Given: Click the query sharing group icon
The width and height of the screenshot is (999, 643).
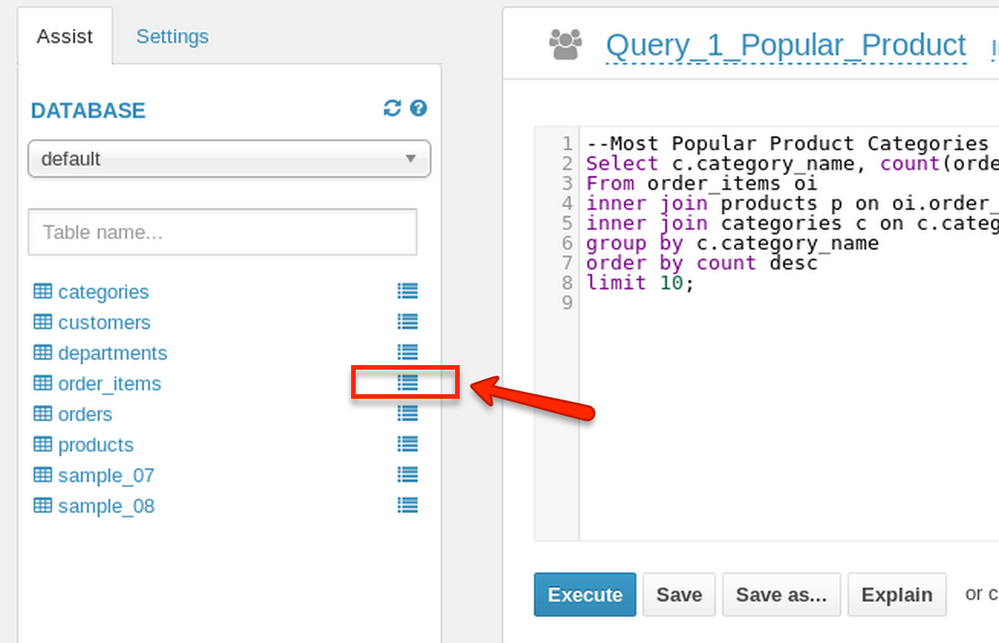Looking at the screenshot, I should click(x=565, y=44).
